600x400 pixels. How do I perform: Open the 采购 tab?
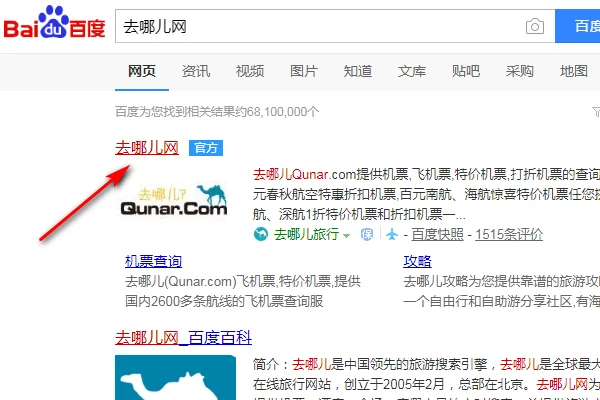[519, 71]
